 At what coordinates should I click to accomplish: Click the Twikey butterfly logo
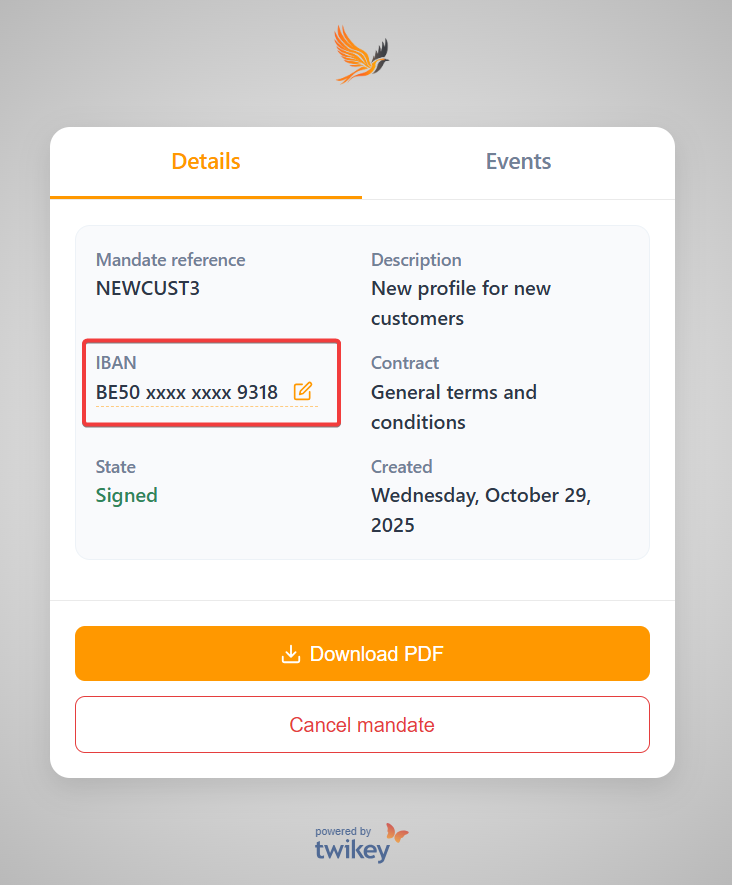(x=397, y=833)
